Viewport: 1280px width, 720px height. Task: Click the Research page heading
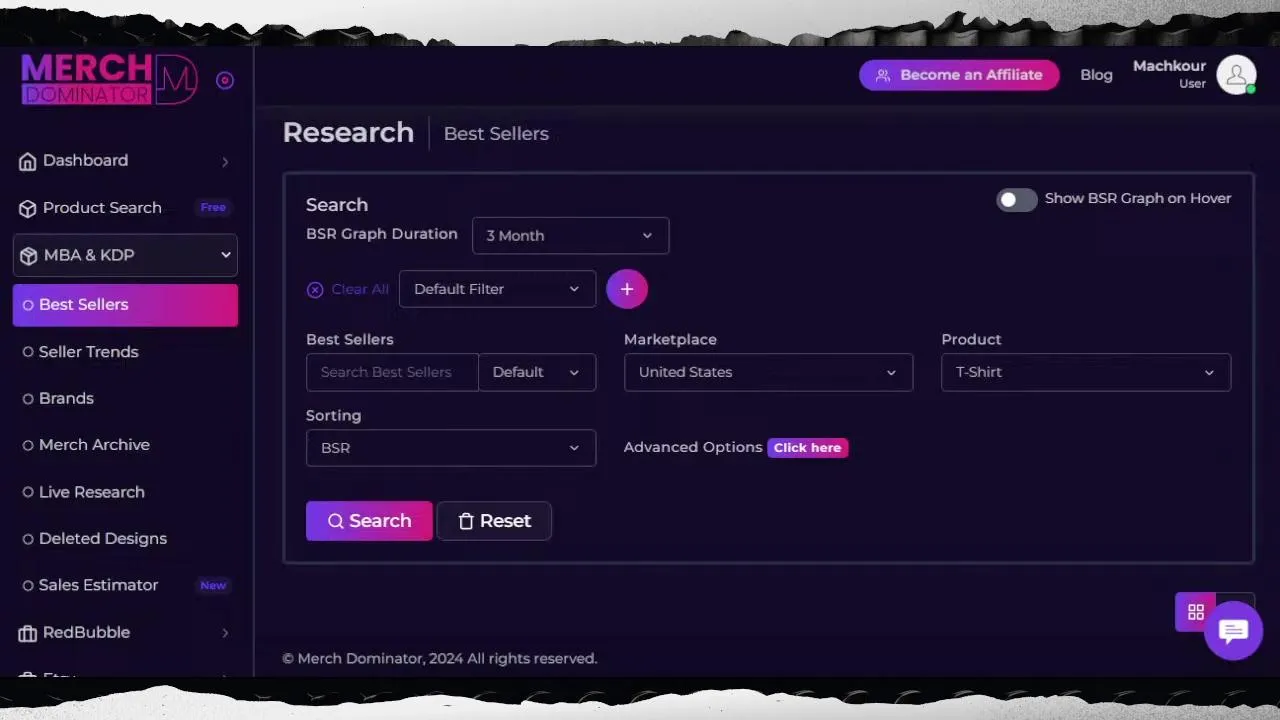pos(348,133)
